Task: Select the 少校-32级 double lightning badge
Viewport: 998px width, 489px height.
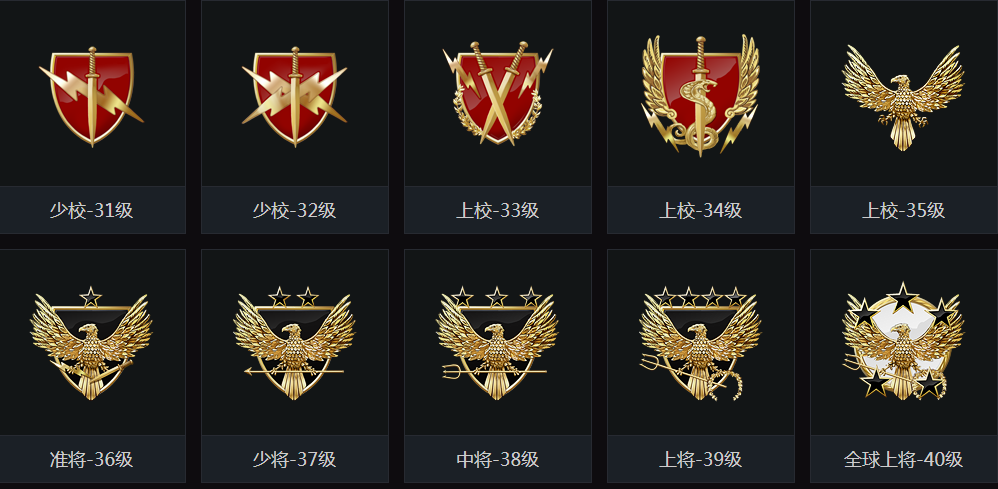Action: tap(294, 96)
